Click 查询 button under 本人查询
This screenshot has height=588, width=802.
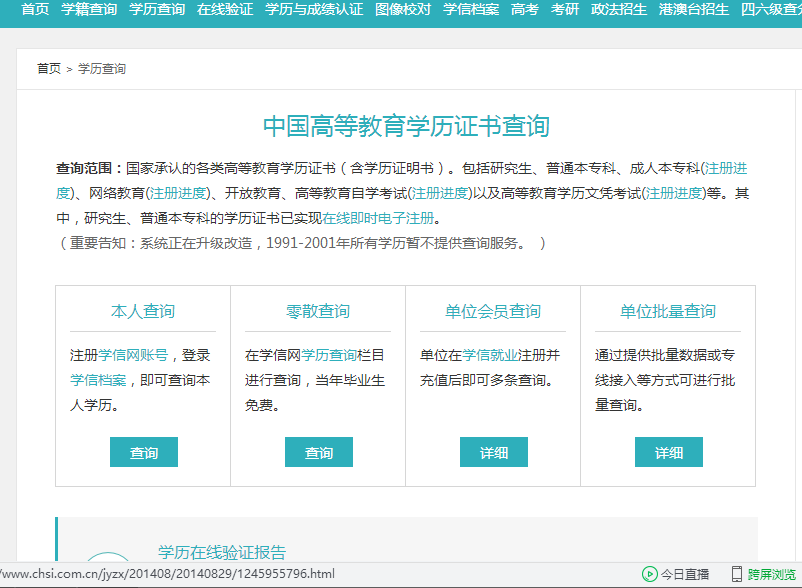(144, 452)
